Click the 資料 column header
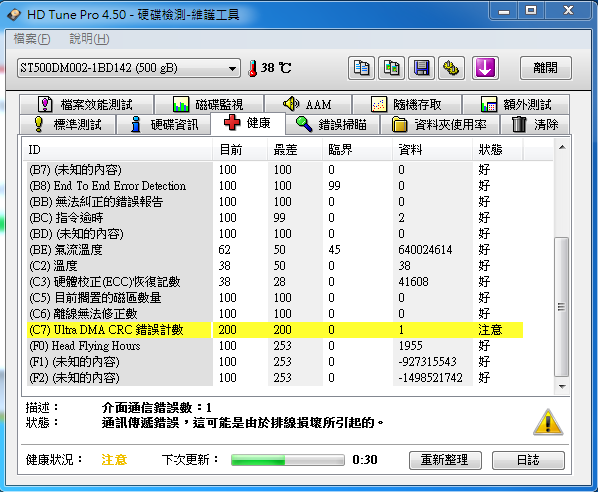The image size is (598, 492). [x=432, y=150]
